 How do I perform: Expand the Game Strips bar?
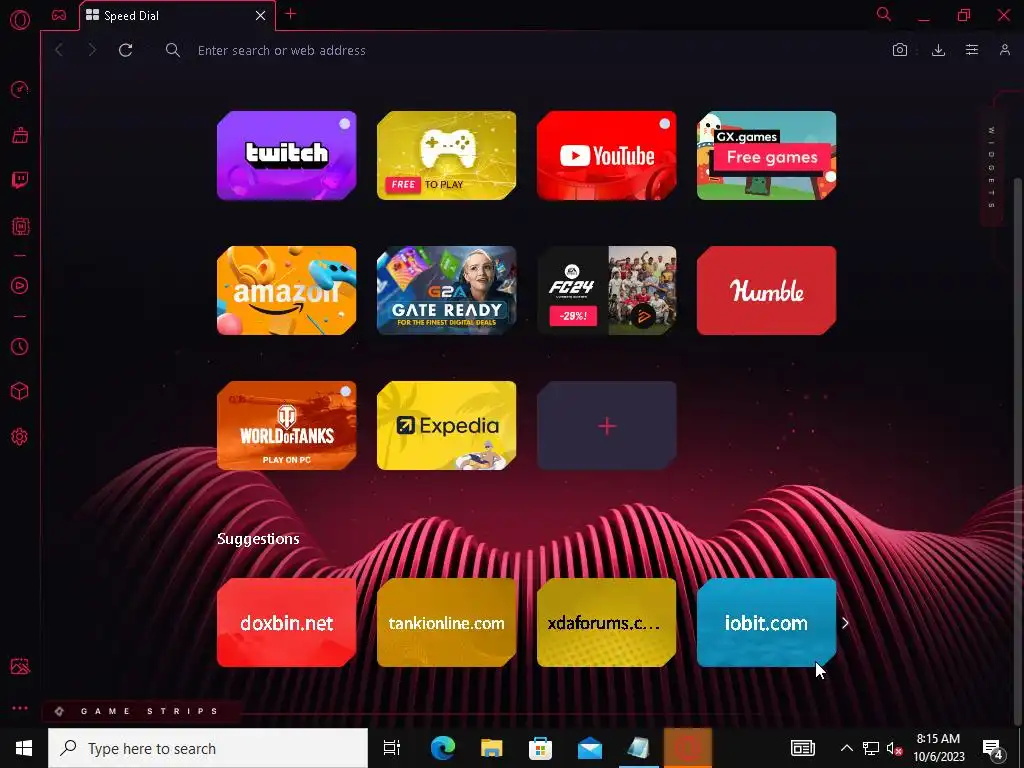[141, 711]
